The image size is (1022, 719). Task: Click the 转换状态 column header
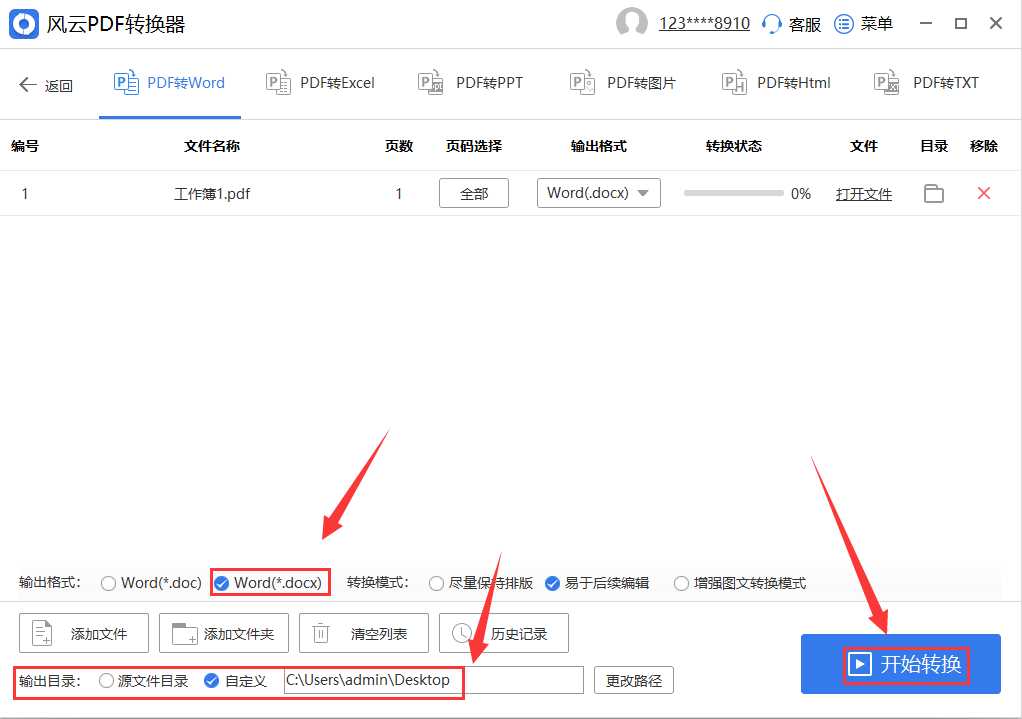tap(734, 146)
